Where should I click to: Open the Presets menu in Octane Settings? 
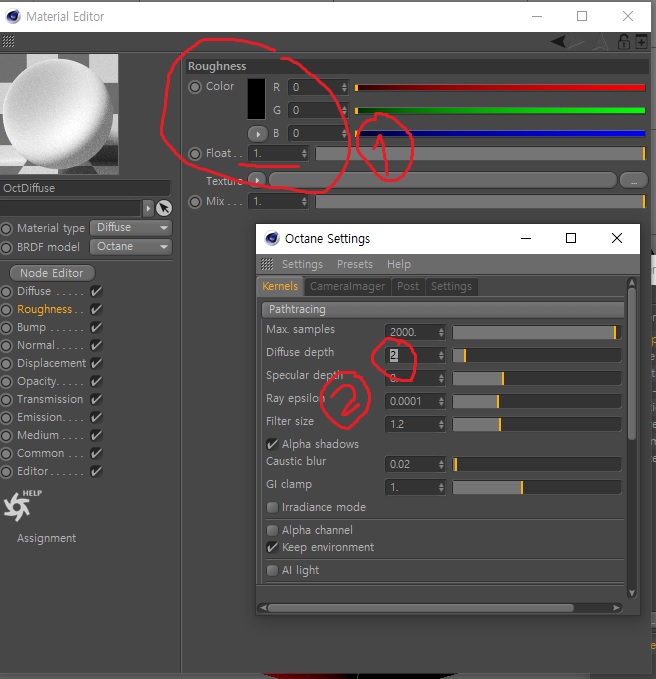pos(354,264)
